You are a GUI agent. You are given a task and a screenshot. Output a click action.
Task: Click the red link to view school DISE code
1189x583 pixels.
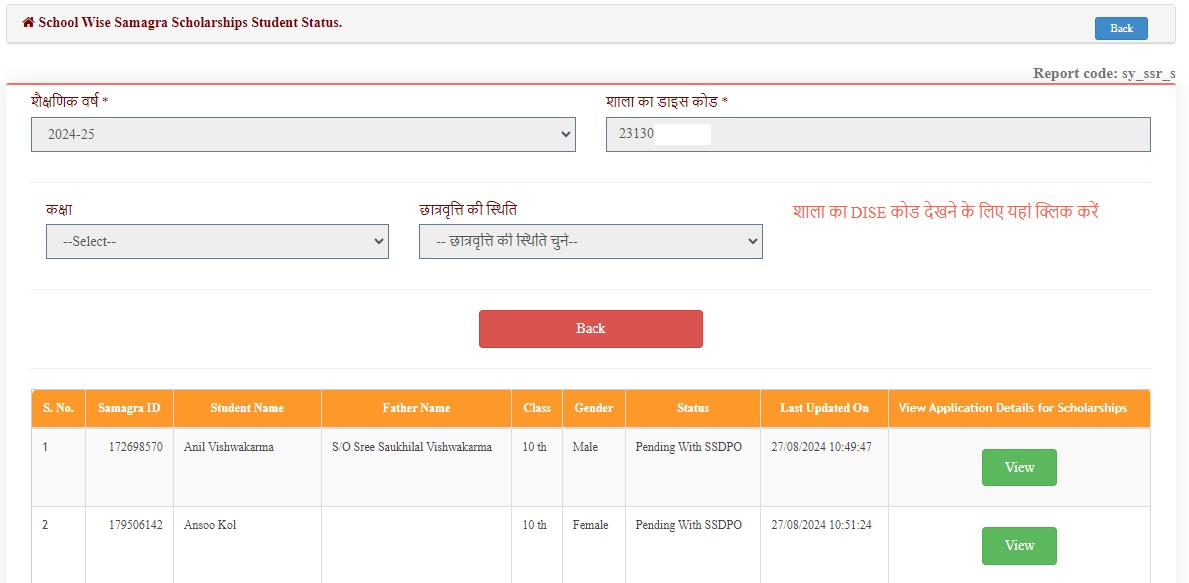pyautogui.click(x=945, y=212)
